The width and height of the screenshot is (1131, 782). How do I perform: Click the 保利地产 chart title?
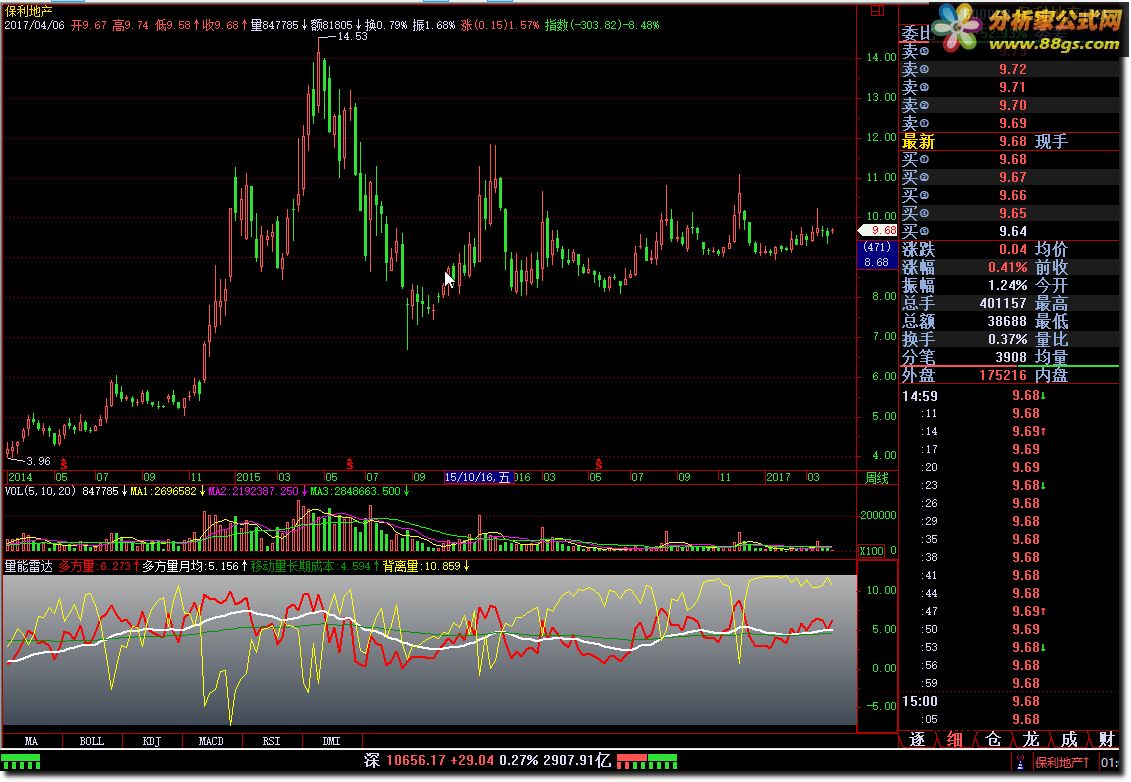tap(28, 11)
